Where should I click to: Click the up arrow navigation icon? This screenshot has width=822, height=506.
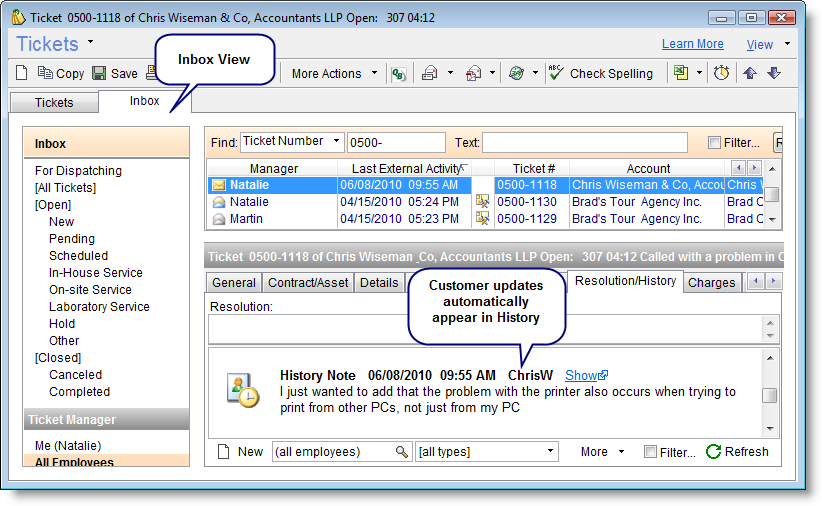pyautogui.click(x=749, y=73)
